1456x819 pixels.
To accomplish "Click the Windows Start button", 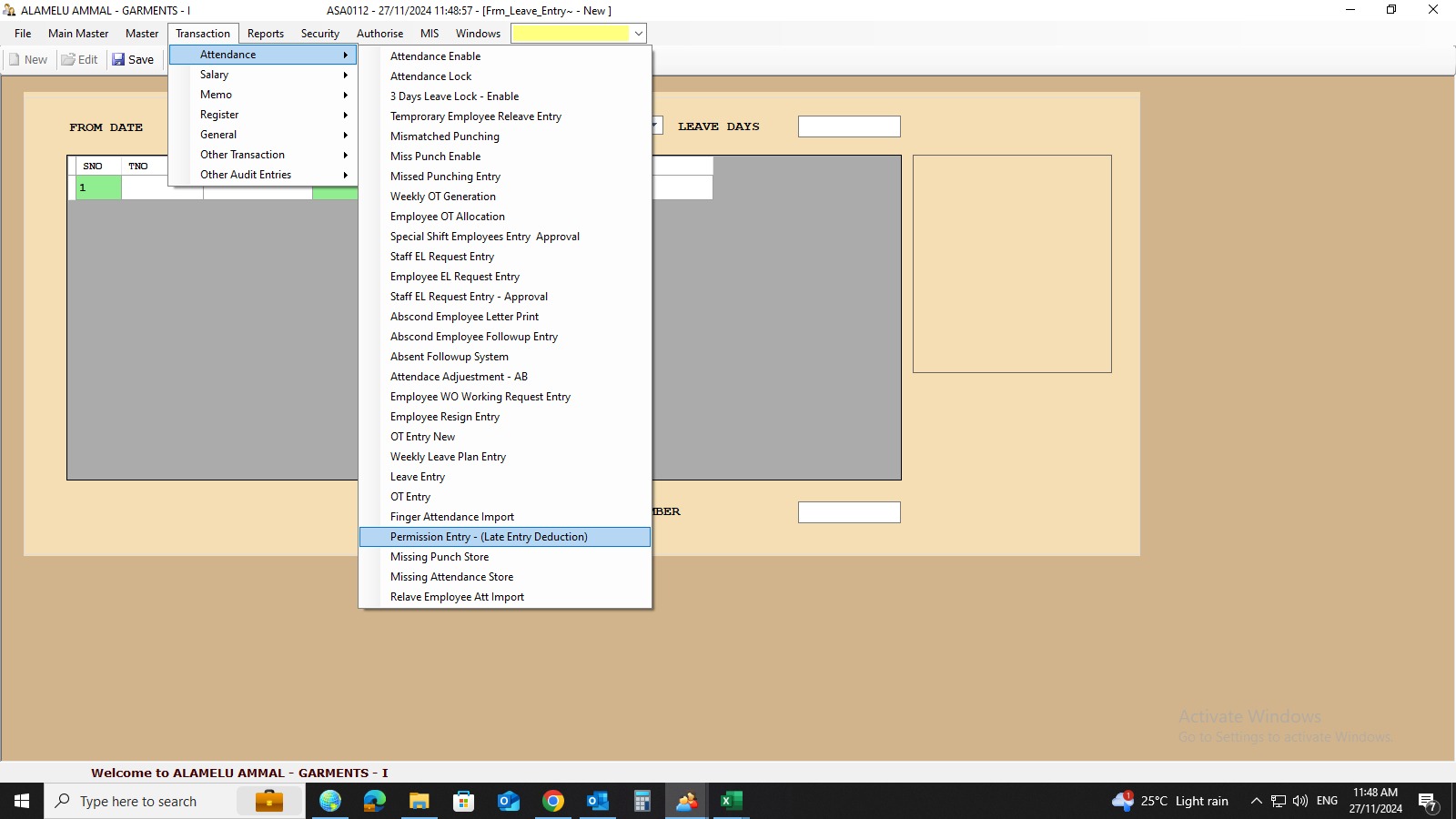I will click(x=22, y=801).
